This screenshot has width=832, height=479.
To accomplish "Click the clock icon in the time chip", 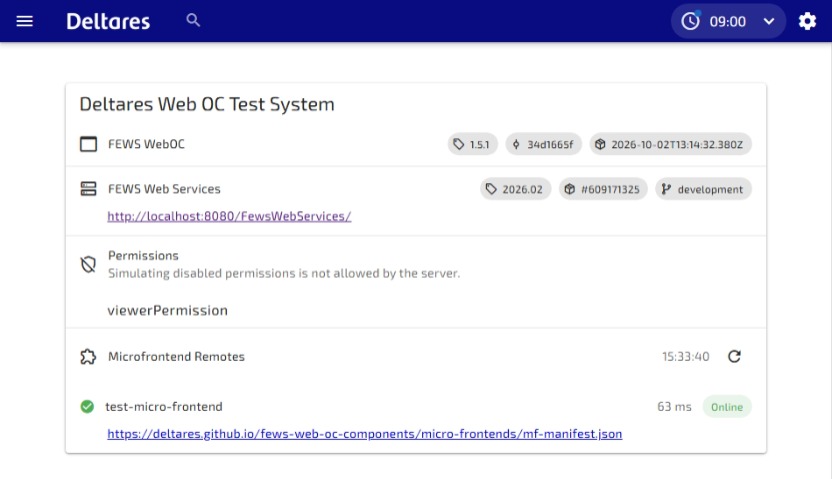I will point(690,21).
